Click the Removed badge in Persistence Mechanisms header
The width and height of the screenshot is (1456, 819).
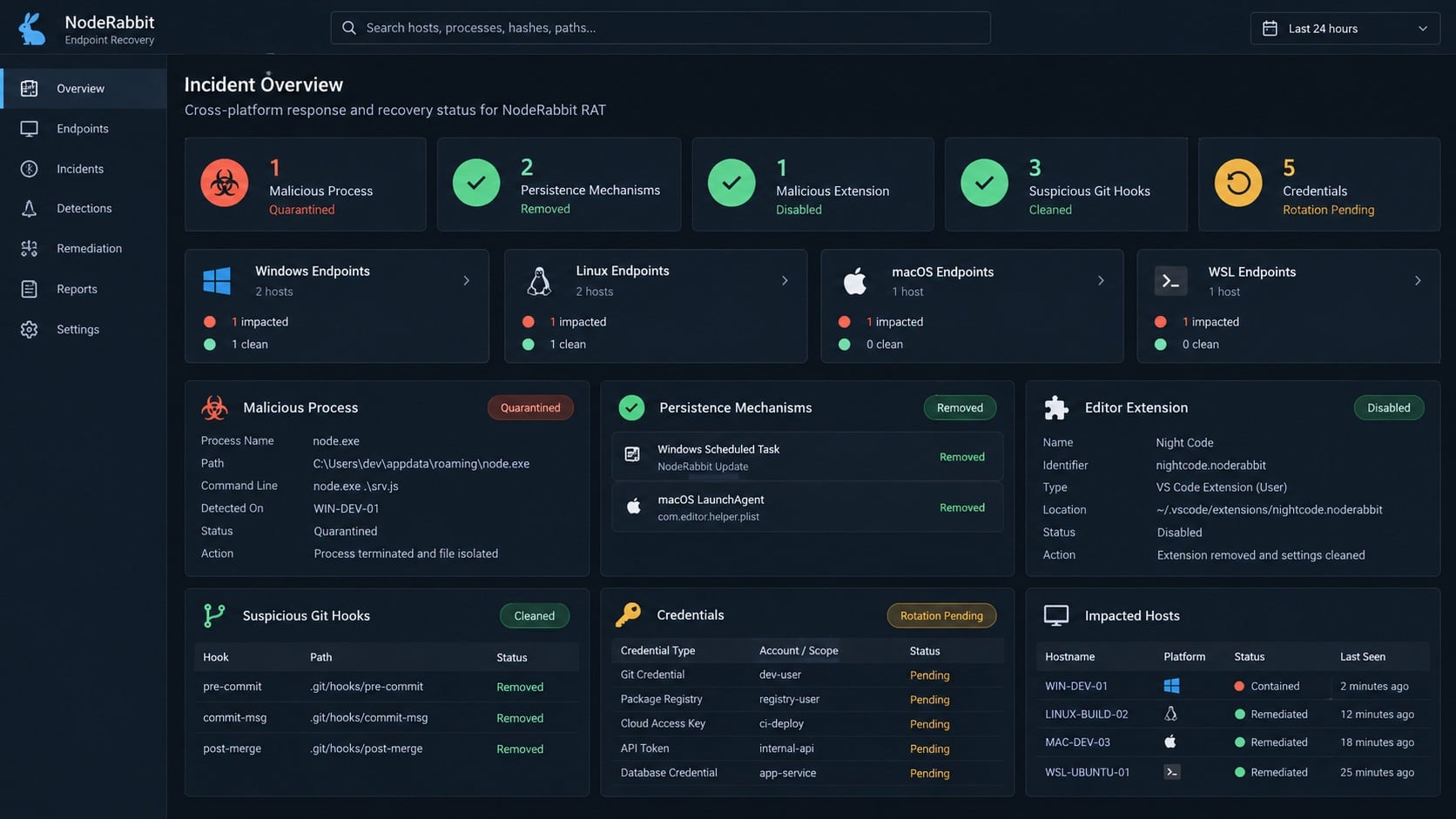(960, 407)
